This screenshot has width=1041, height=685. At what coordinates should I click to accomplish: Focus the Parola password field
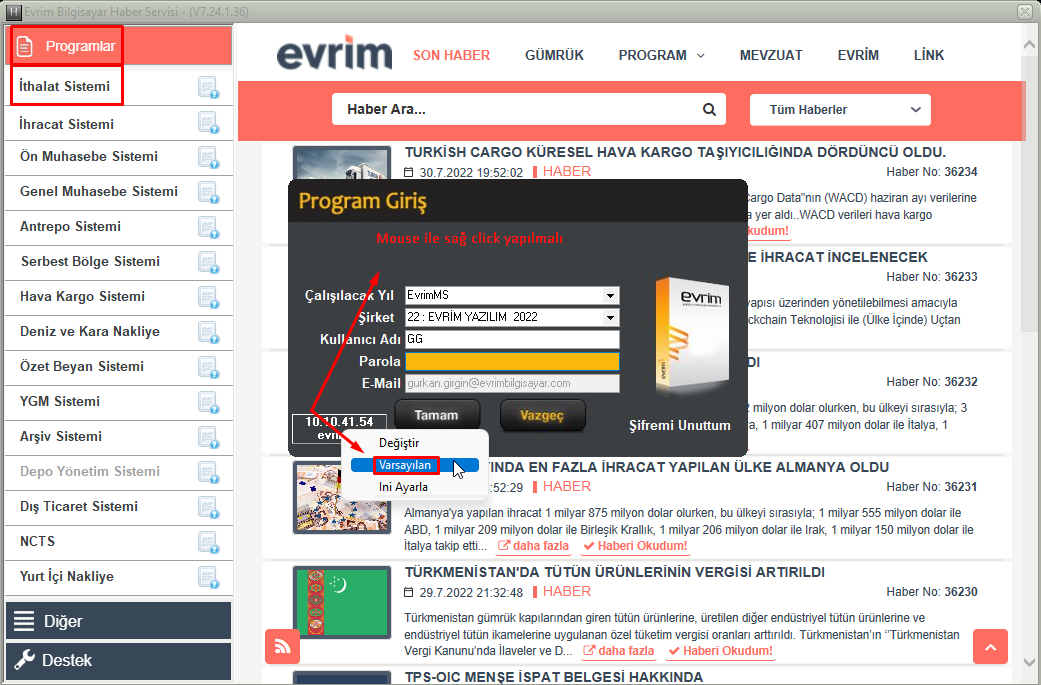tap(511, 362)
